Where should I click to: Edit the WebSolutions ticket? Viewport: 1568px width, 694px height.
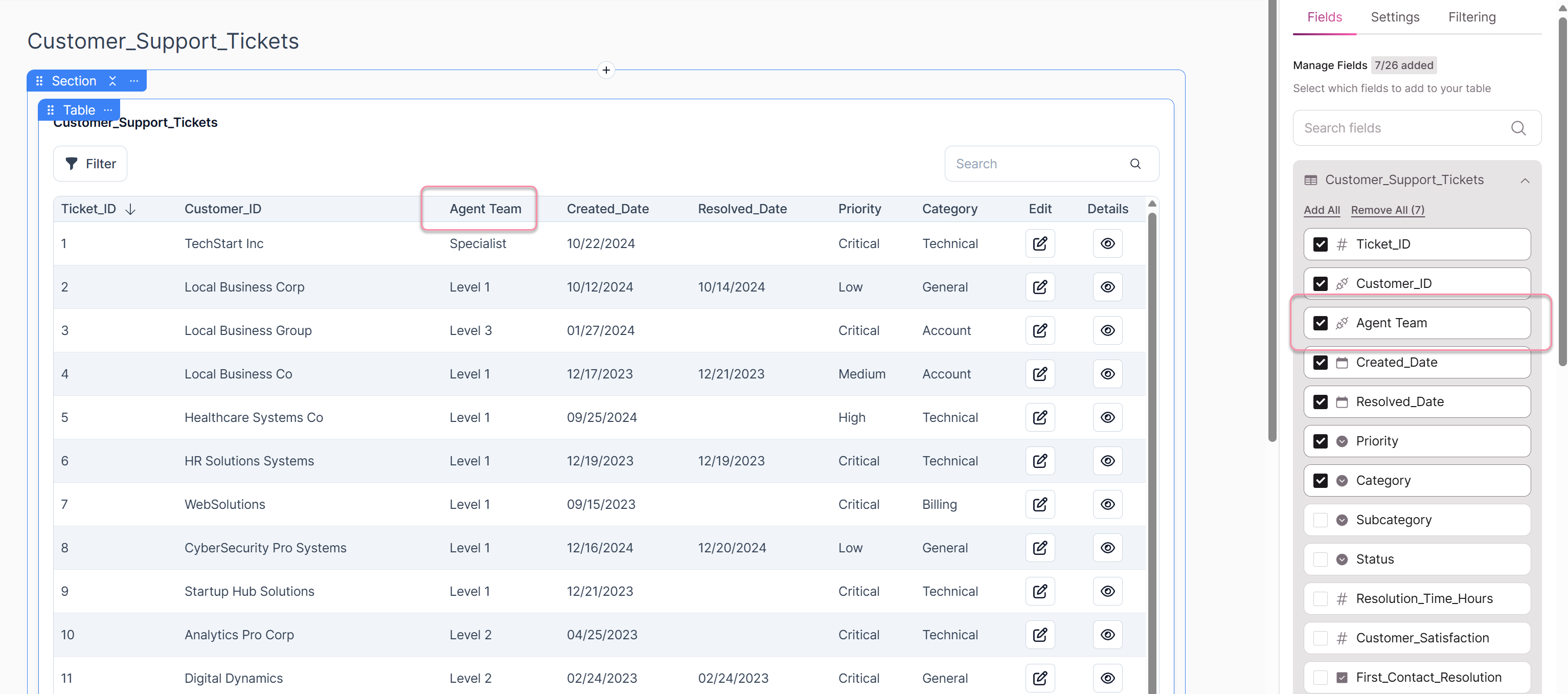pyautogui.click(x=1040, y=504)
